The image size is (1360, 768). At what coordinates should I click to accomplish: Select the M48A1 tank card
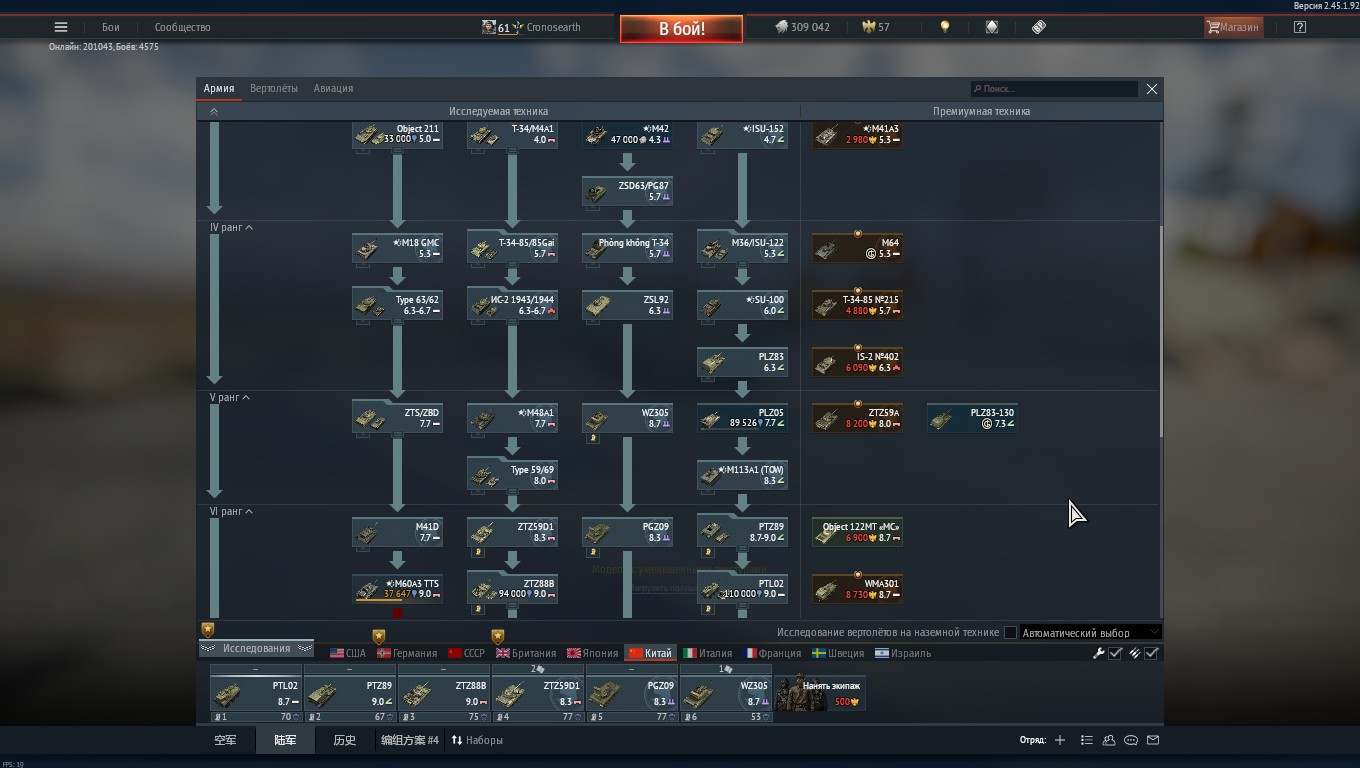pyautogui.click(x=512, y=419)
